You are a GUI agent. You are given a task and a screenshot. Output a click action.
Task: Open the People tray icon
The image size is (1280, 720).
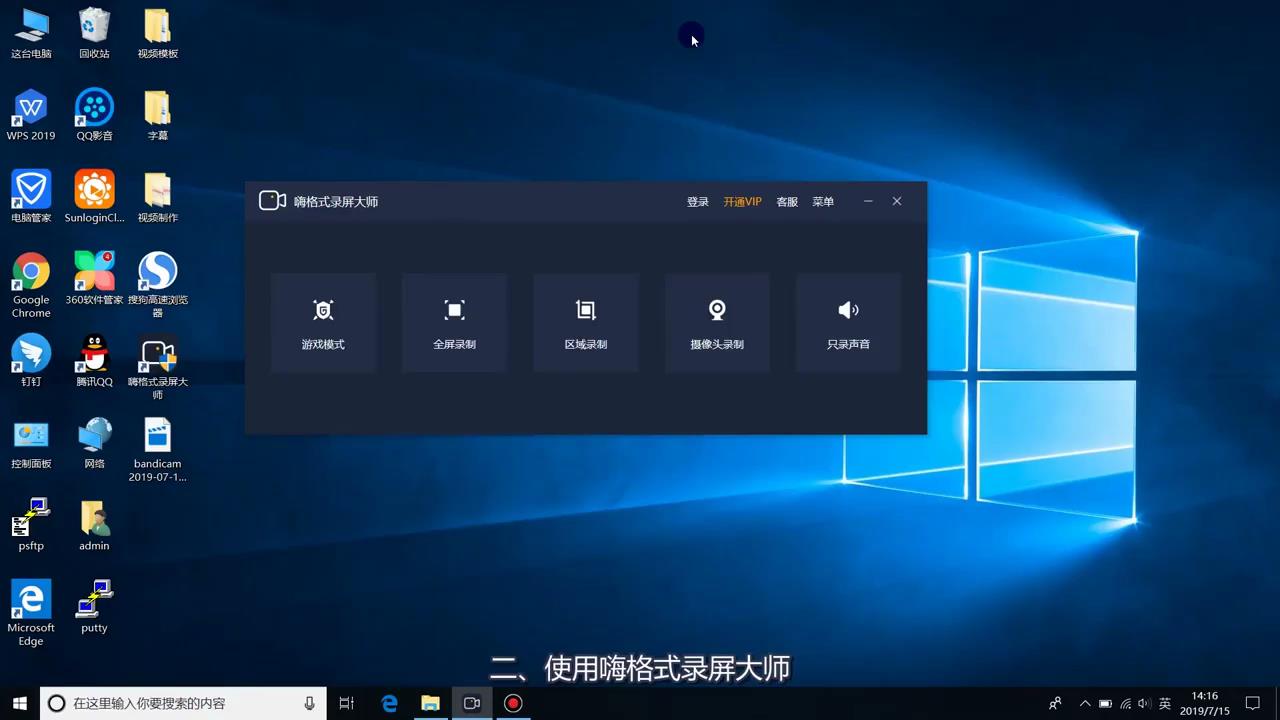coord(1055,703)
